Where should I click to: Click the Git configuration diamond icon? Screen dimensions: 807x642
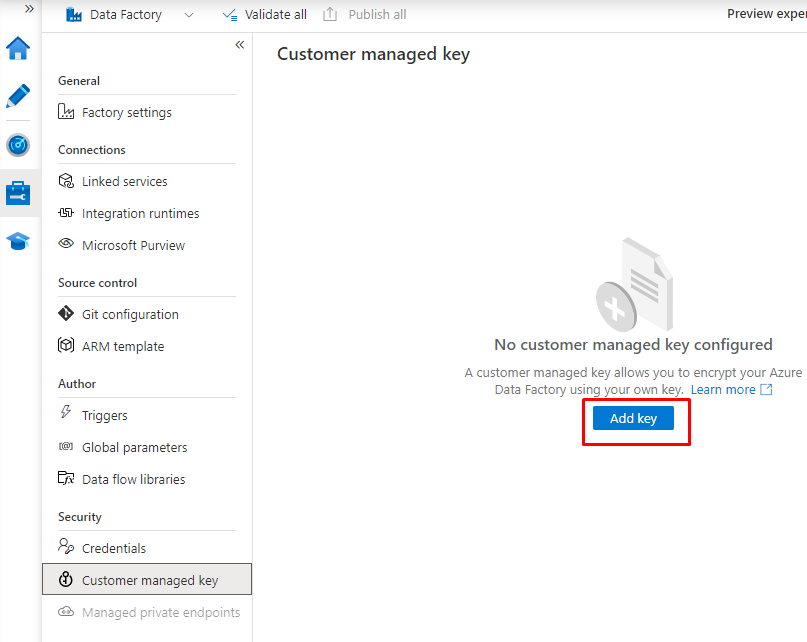pyautogui.click(x=66, y=314)
